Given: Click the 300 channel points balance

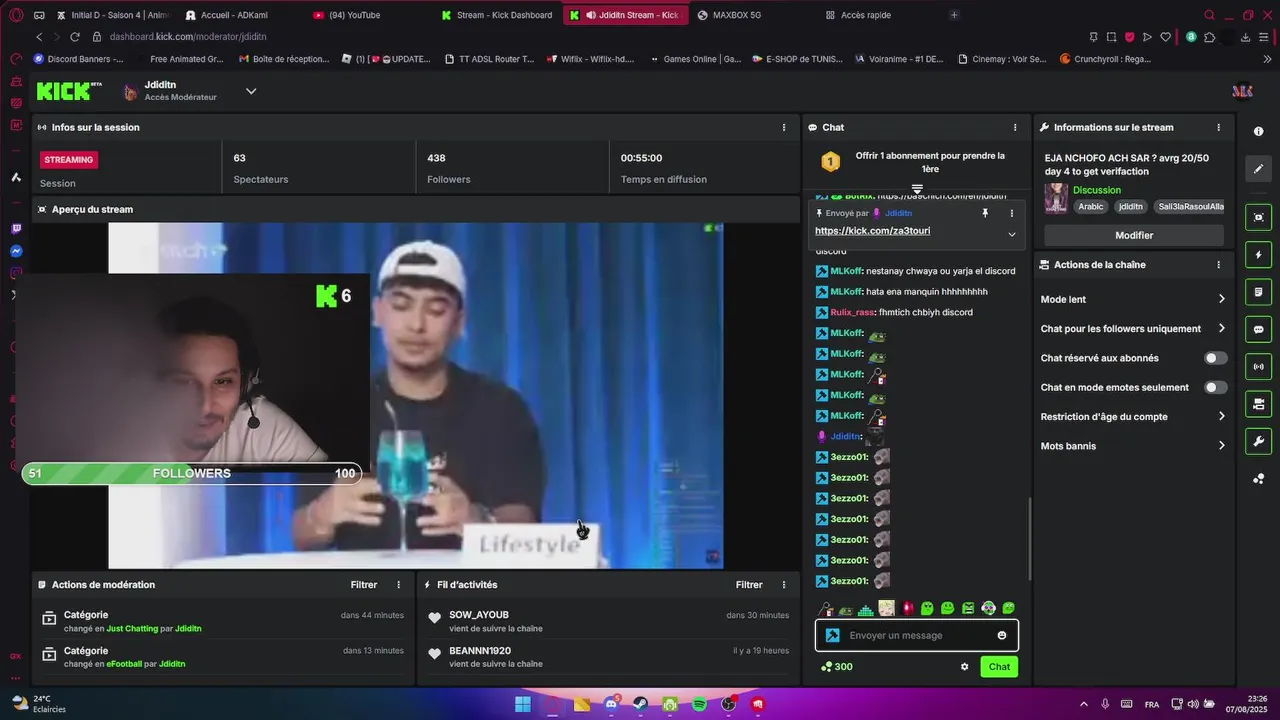Looking at the screenshot, I should pos(836,667).
